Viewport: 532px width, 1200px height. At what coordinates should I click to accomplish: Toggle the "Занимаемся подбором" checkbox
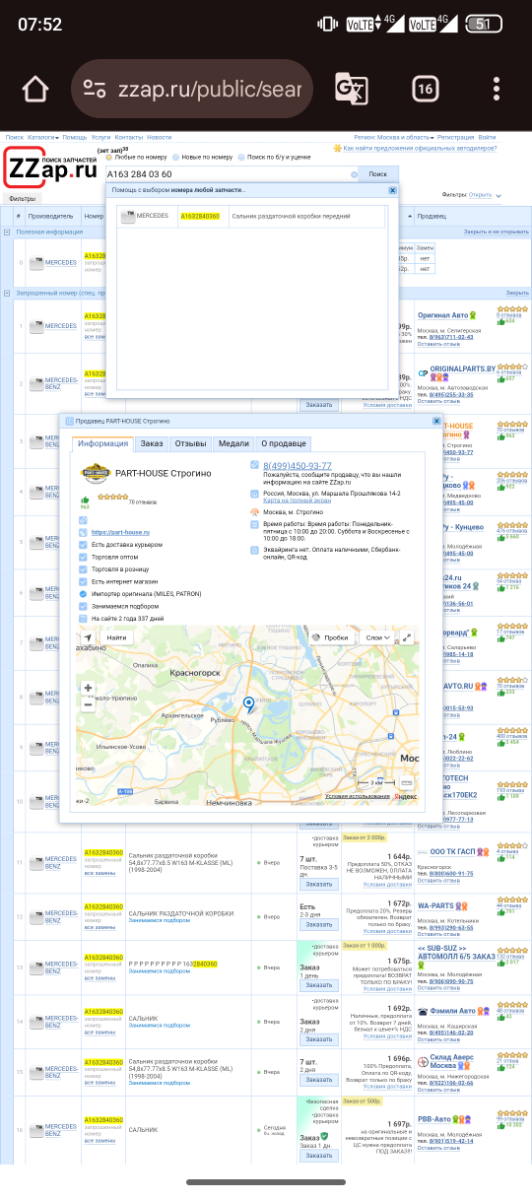[84, 606]
